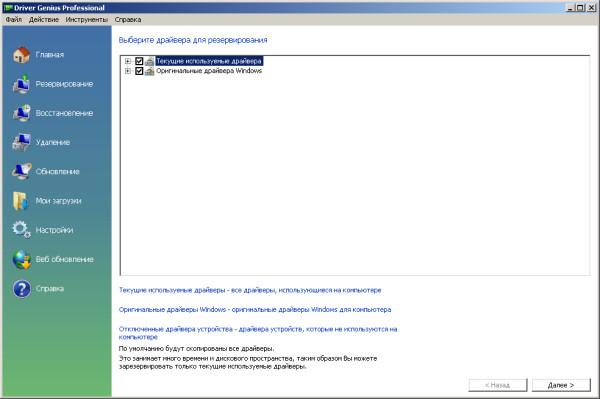Open the Справка question mark icon
Image resolution: width=600 pixels, height=399 pixels.
pos(21,289)
